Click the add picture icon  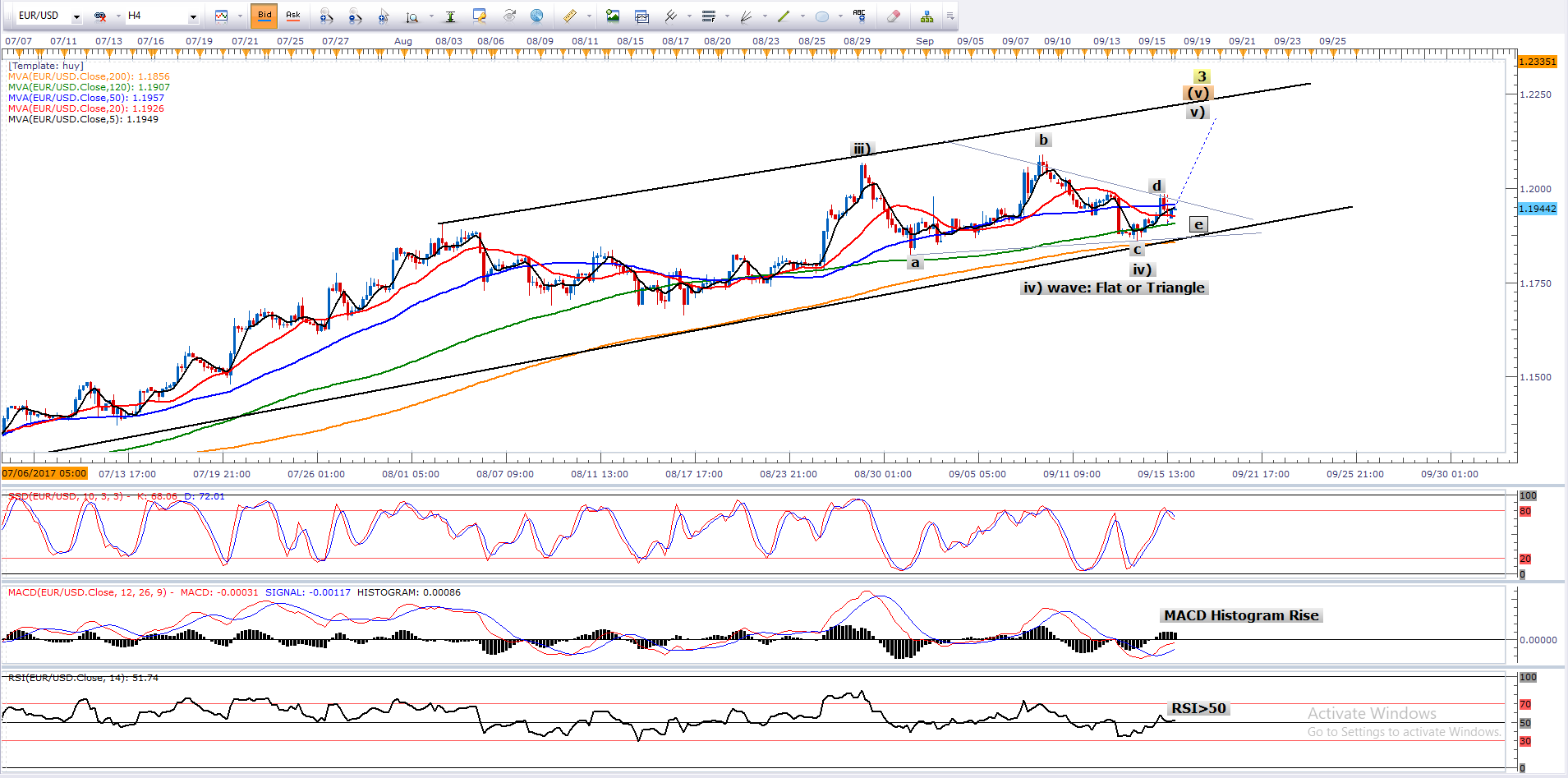coord(613,16)
